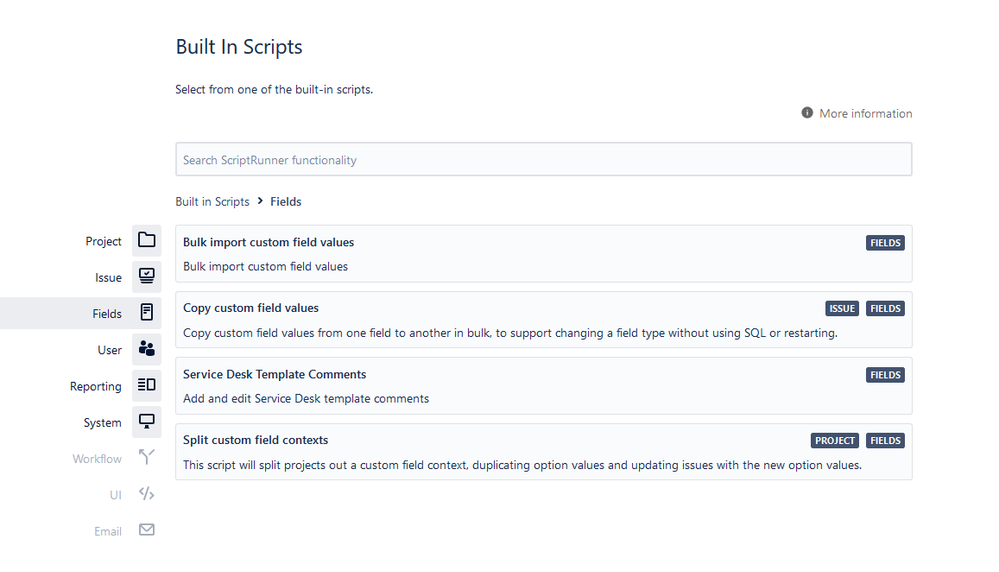The height and width of the screenshot is (572, 999).
Task: Click the Fields document icon
Action: pyautogui.click(x=147, y=313)
